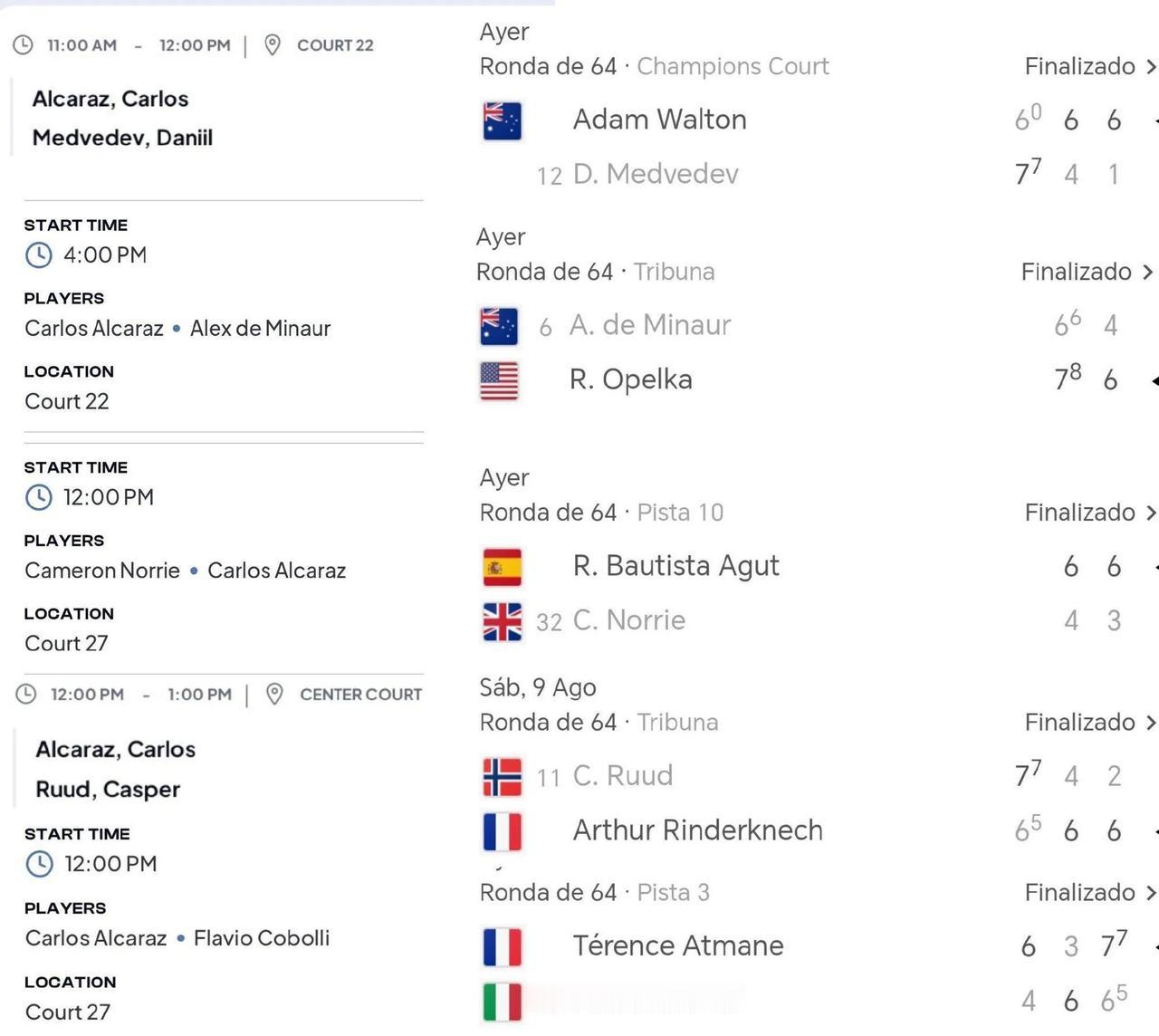Click the Spanish flag beside R. Bautista Agut
This screenshot has width=1159, height=1036.
503,568
